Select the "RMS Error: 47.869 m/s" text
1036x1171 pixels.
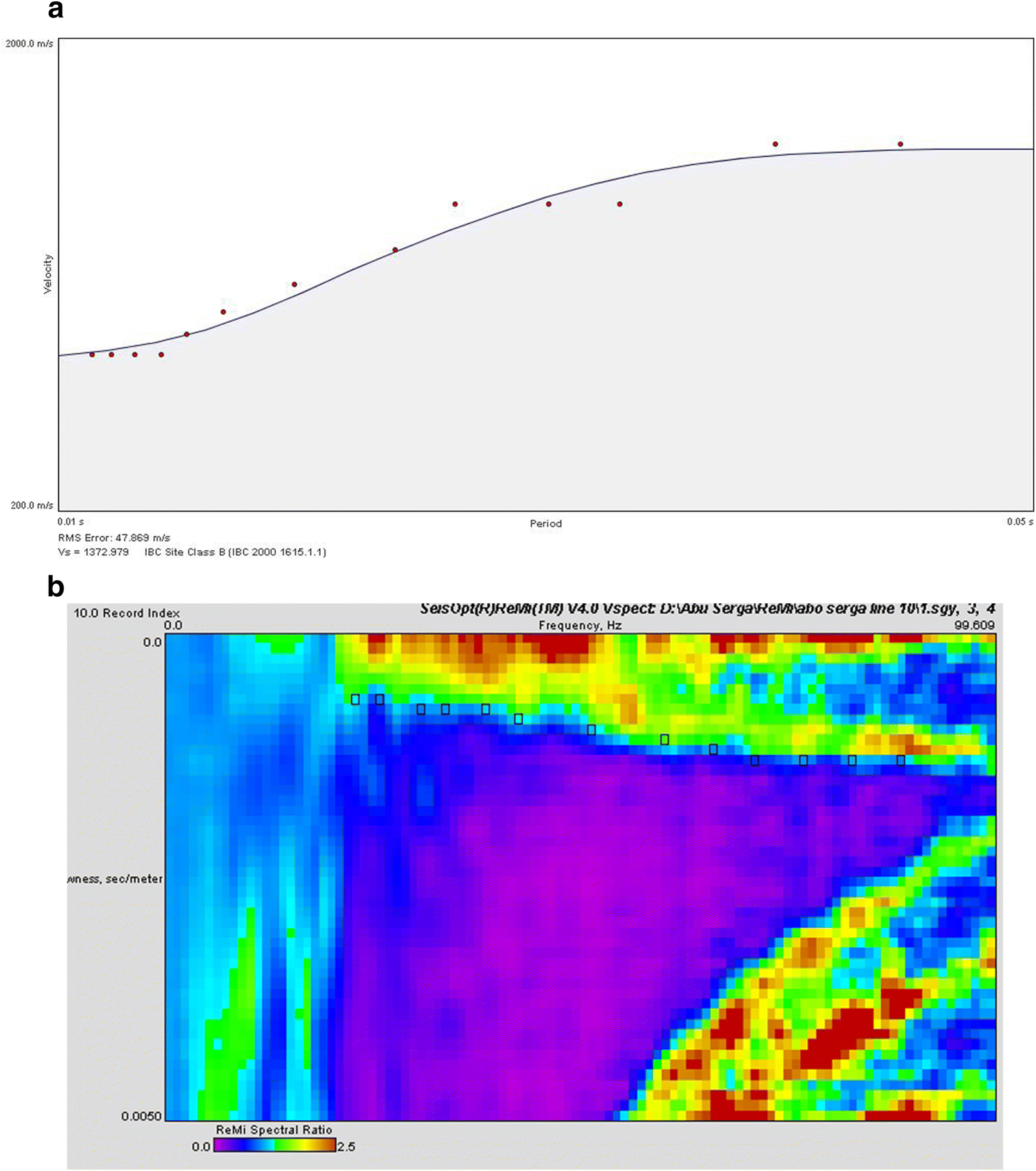coord(114,538)
